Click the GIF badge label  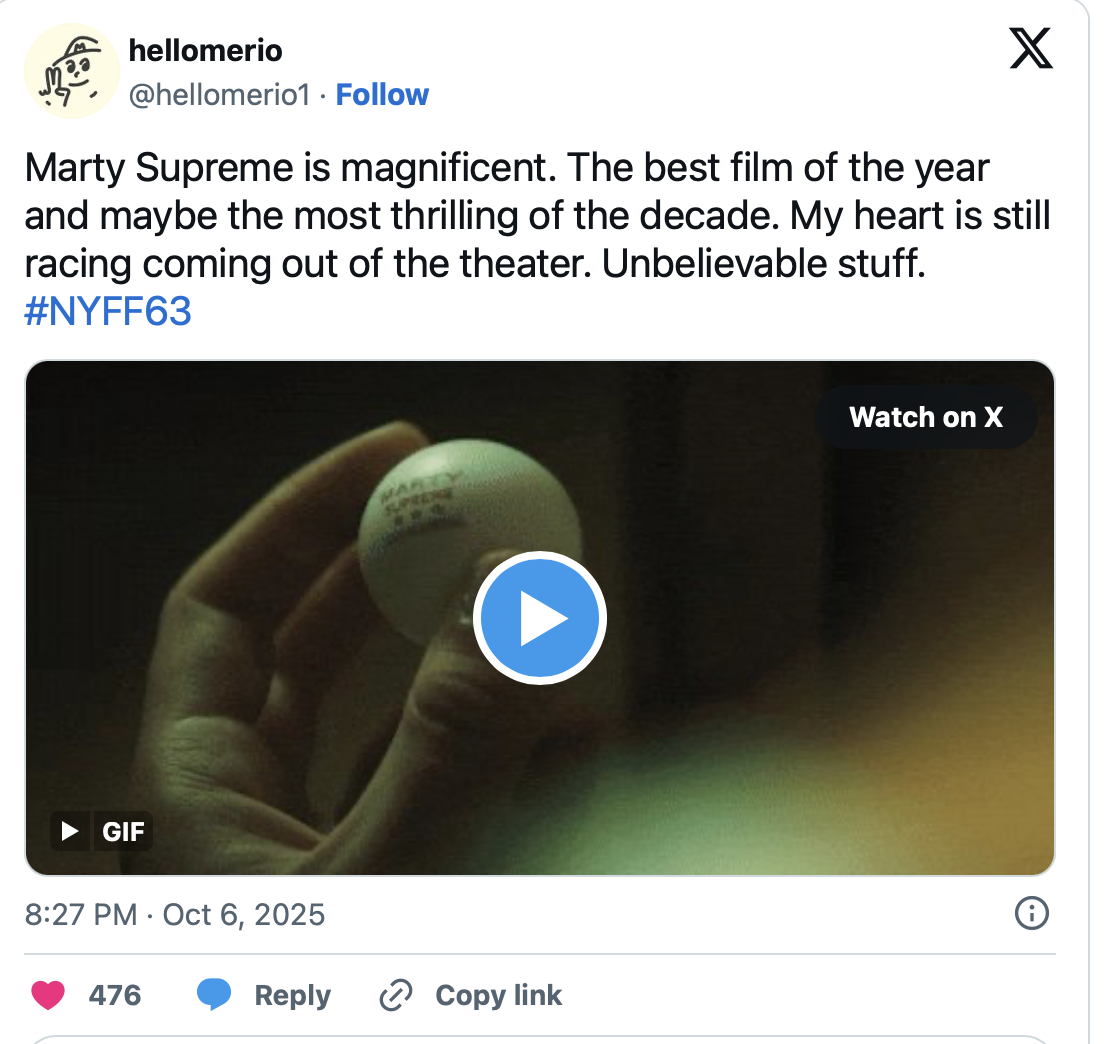[x=123, y=830]
